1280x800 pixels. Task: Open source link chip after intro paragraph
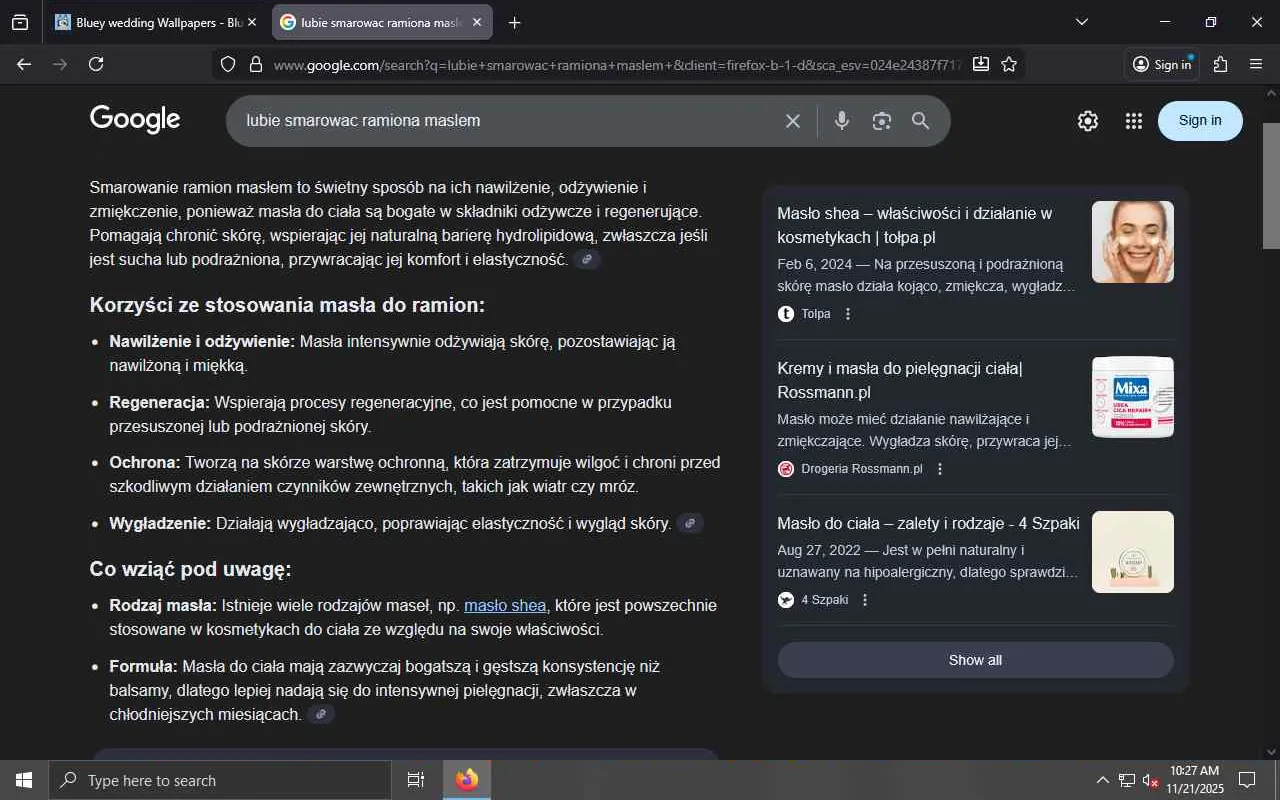(588, 260)
